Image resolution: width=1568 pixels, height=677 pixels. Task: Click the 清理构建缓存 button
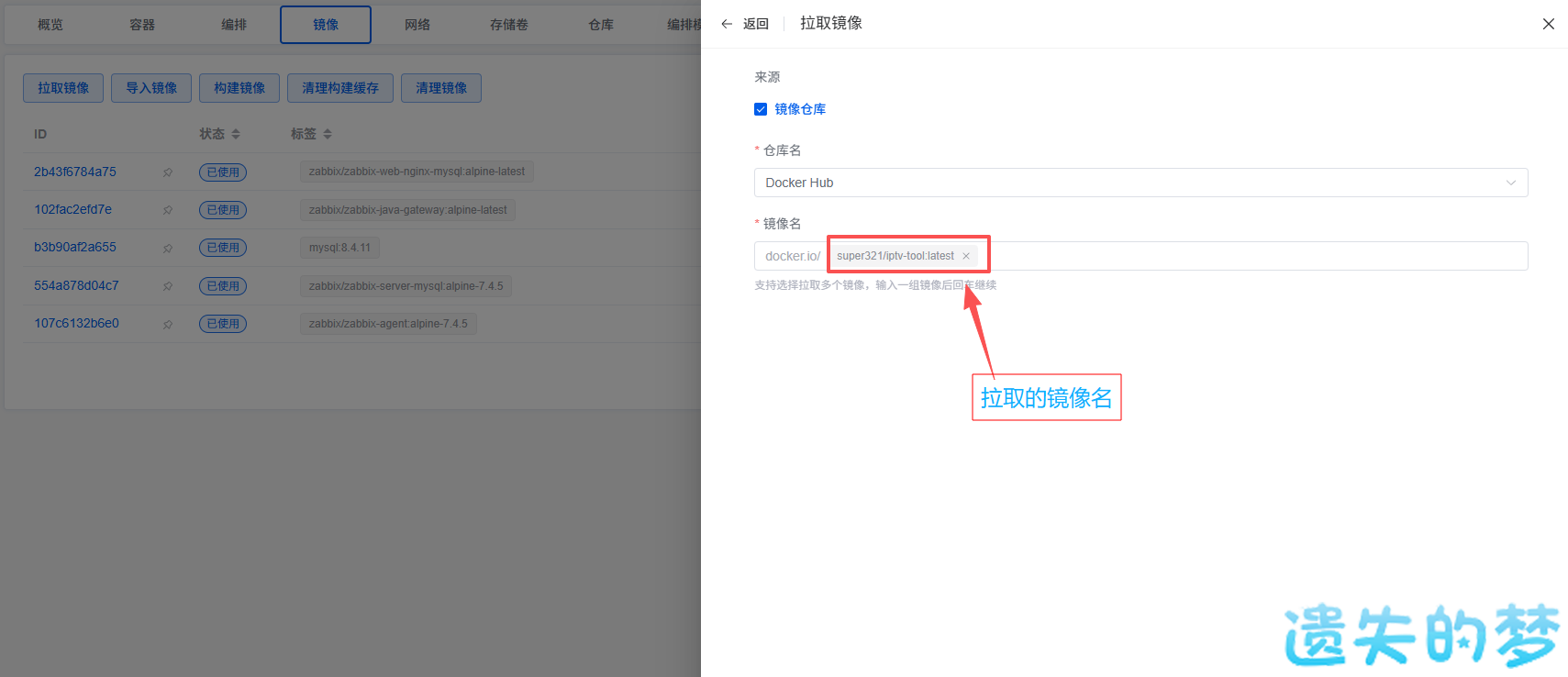click(x=340, y=88)
